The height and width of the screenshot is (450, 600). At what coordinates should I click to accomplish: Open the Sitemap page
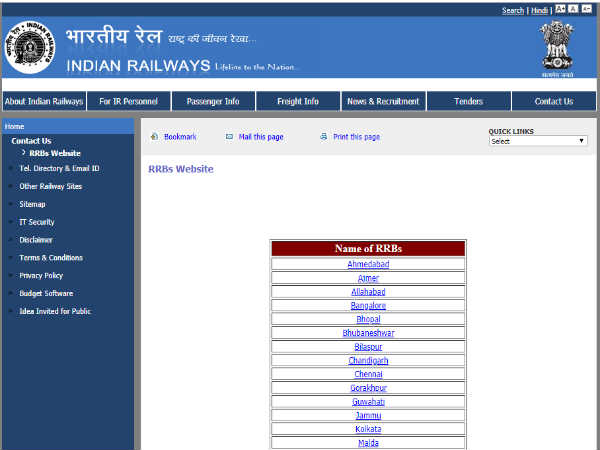(x=33, y=204)
